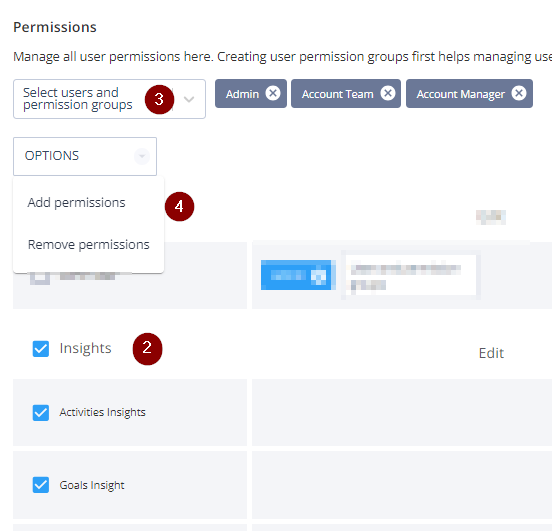This screenshot has width=552, height=531.
Task: Click the red step 4 marker
Action: pyautogui.click(x=180, y=206)
